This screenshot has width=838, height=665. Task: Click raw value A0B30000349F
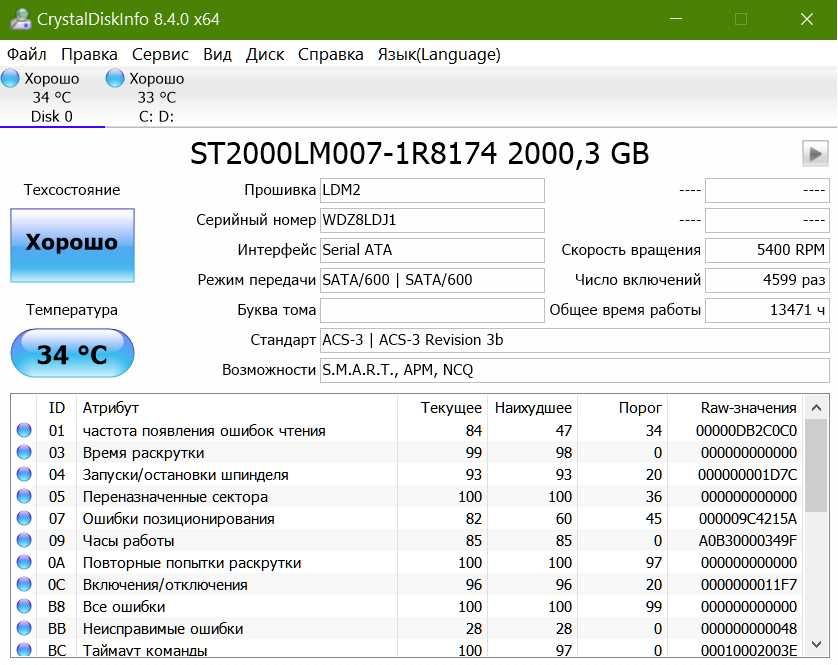coord(748,540)
